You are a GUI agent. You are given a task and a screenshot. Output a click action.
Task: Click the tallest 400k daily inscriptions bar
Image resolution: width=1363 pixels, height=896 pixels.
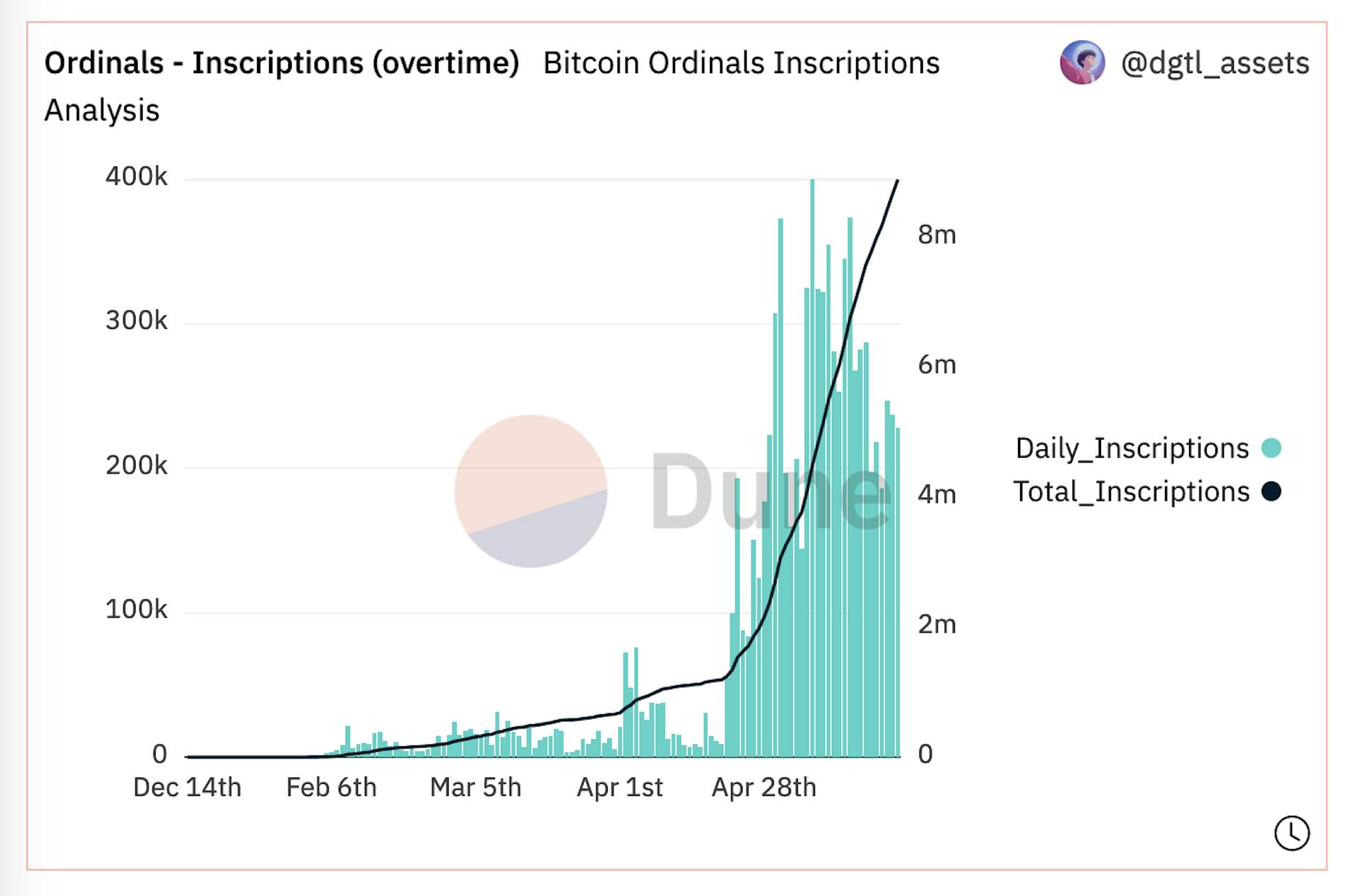812,355
